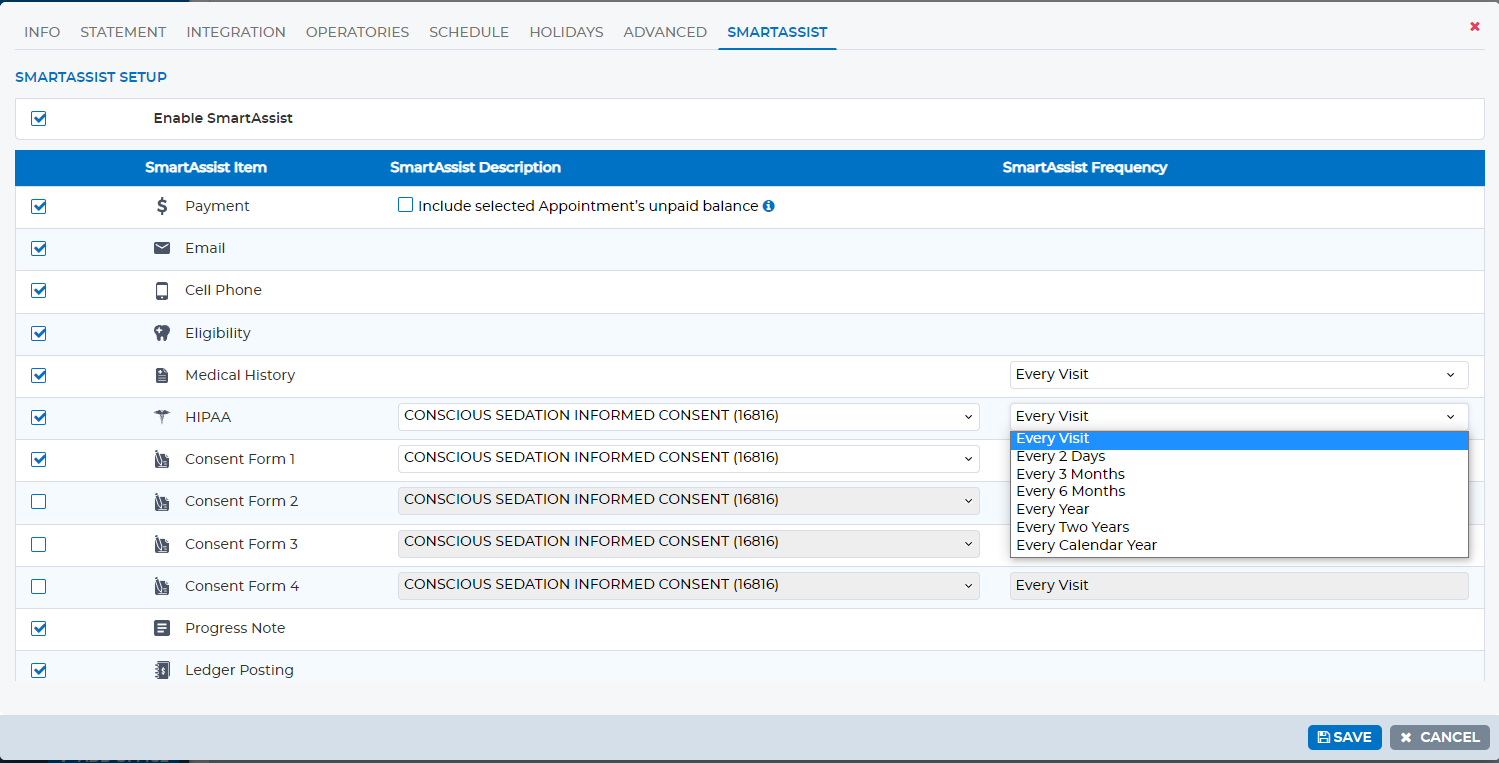Click the Cancel button

1440,737
